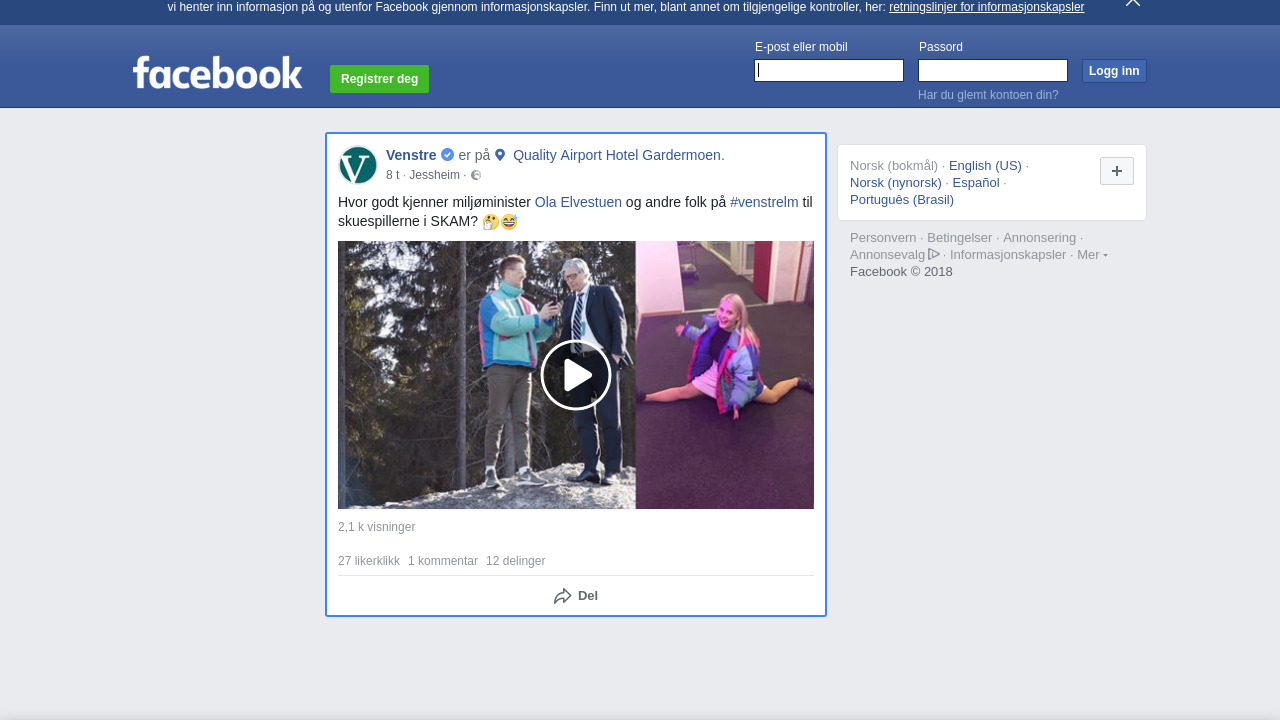The height and width of the screenshot is (720, 1280).
Task: Open the Ola Elvestuen link
Action: (x=578, y=202)
